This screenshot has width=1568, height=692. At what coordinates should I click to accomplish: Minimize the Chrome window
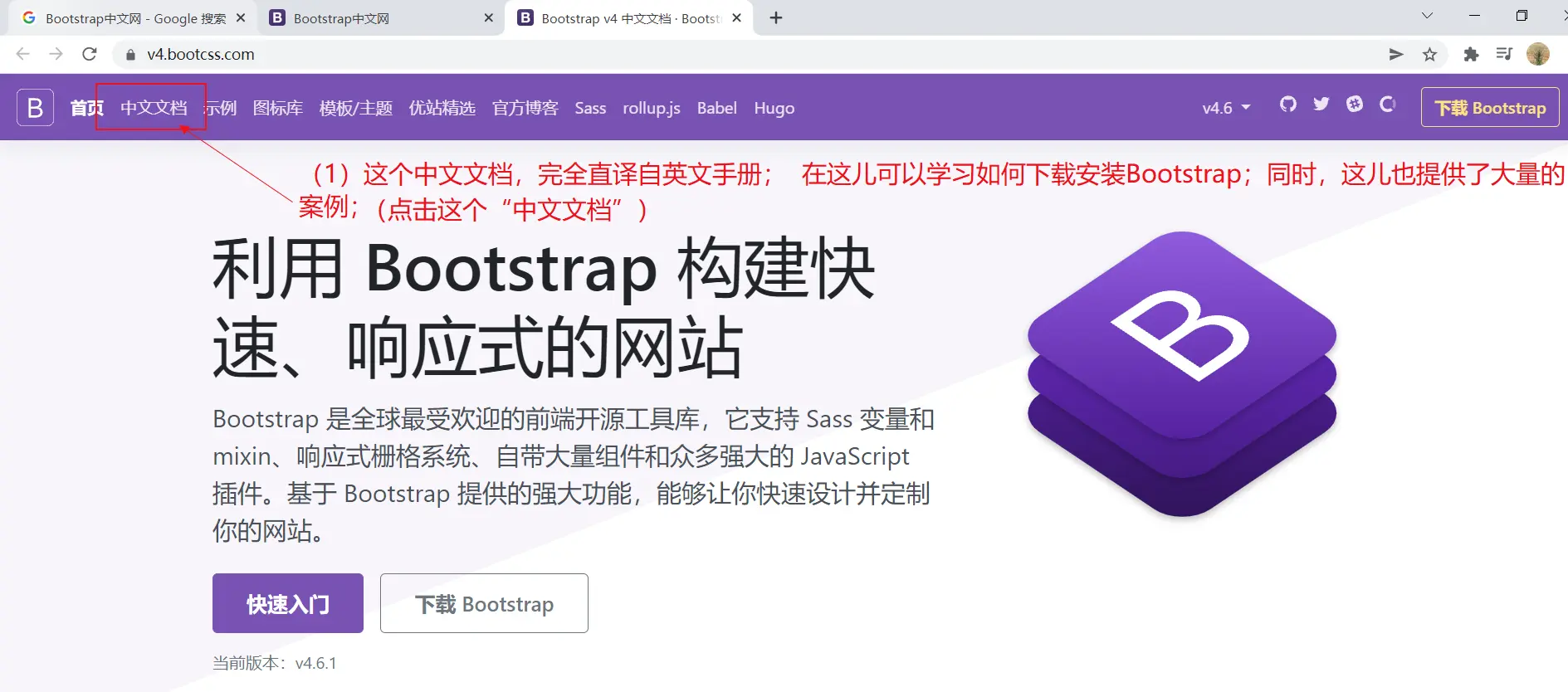click(1474, 16)
